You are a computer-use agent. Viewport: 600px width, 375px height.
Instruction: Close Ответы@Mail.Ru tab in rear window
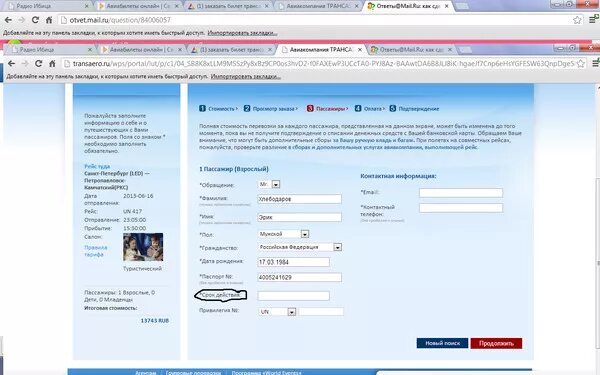click(446, 6)
